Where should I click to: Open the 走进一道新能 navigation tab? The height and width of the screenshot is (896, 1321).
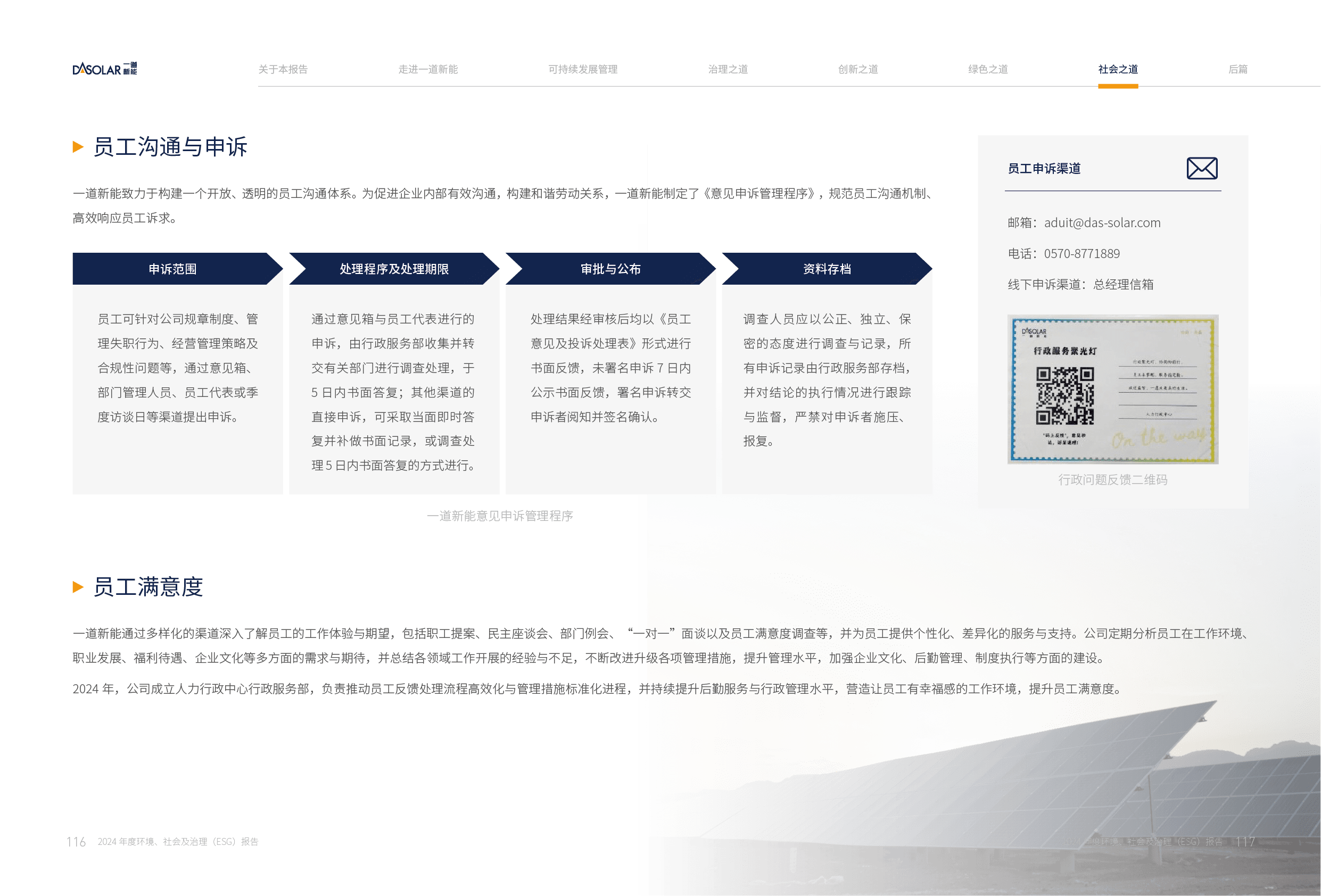click(x=427, y=69)
